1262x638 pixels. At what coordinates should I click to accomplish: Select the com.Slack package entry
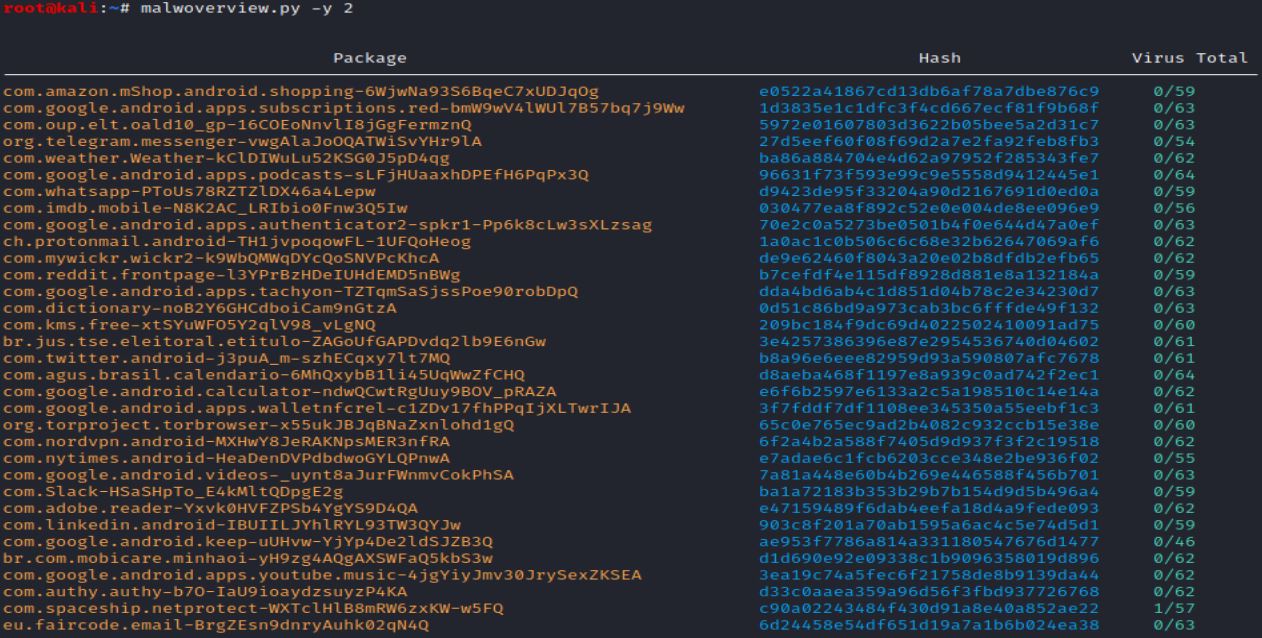click(173, 490)
